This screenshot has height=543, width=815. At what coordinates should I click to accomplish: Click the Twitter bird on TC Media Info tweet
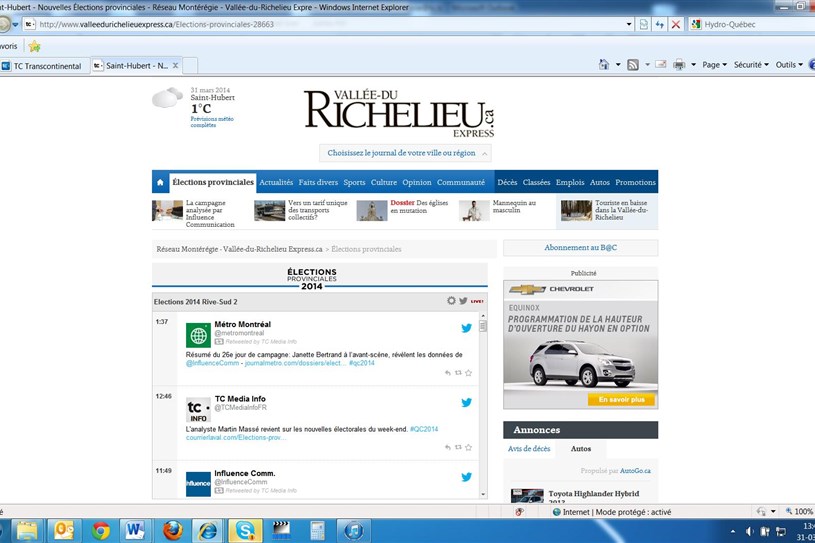click(466, 402)
